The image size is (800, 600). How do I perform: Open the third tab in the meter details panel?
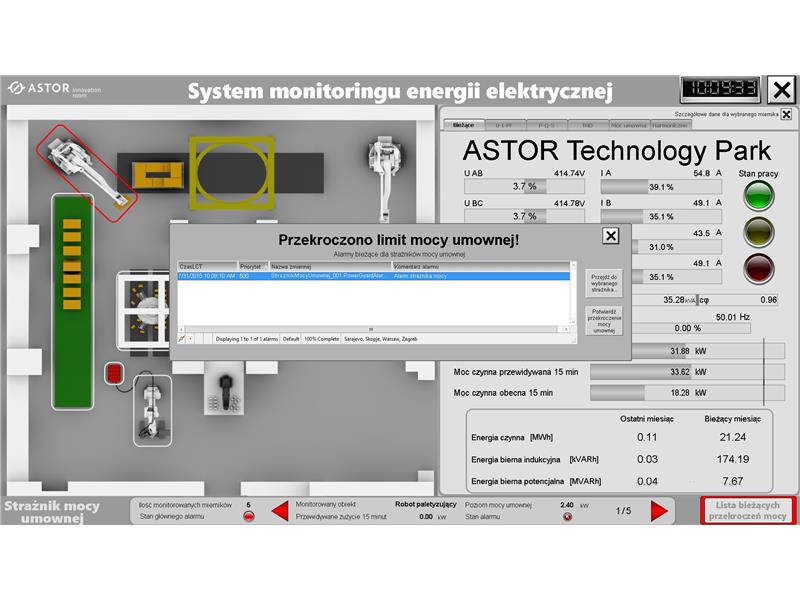click(x=545, y=125)
